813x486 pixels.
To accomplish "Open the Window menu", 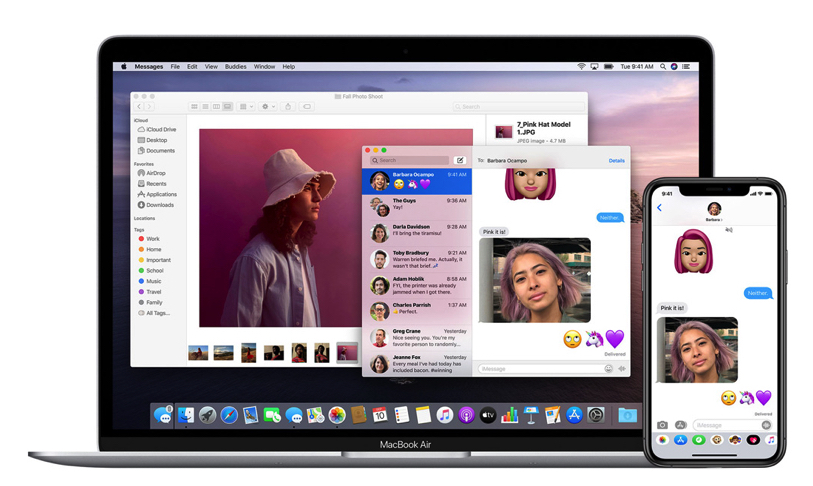I will 264,67.
